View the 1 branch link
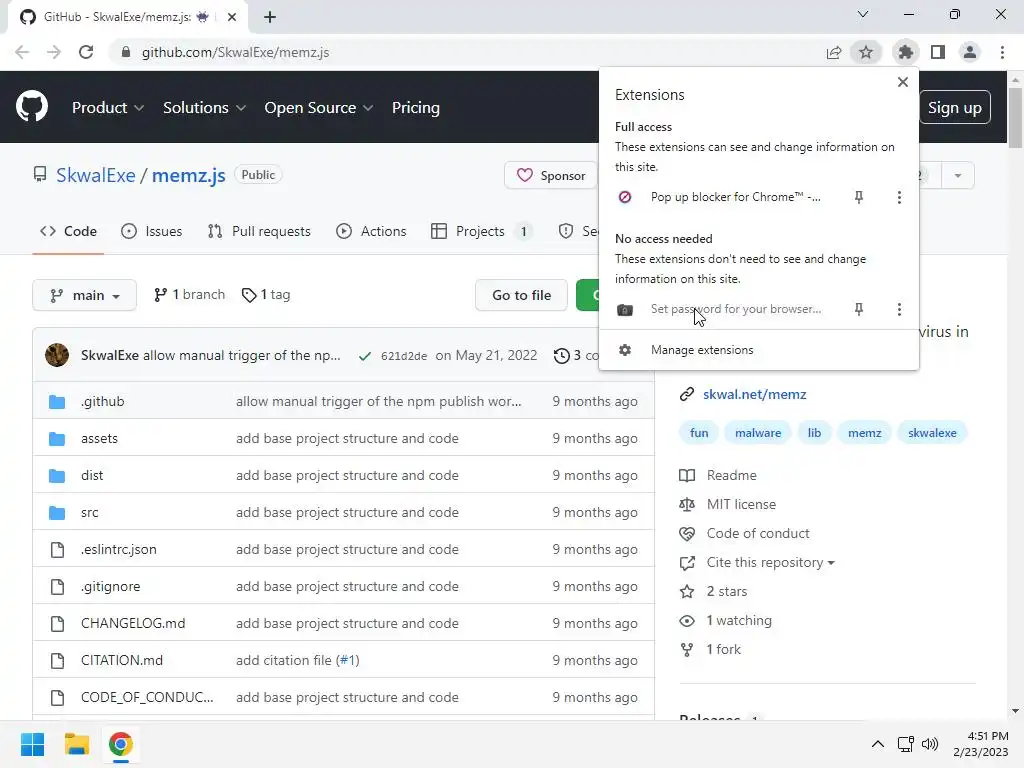Screen dimensions: 1024x768 [189, 295]
